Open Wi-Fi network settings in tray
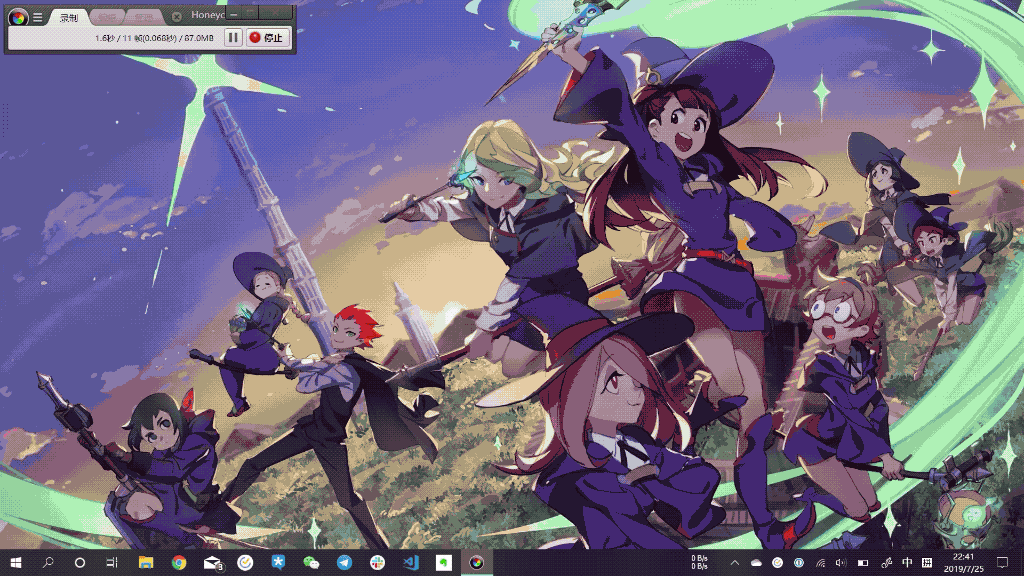Image resolution: width=1024 pixels, height=576 pixels. pos(820,562)
